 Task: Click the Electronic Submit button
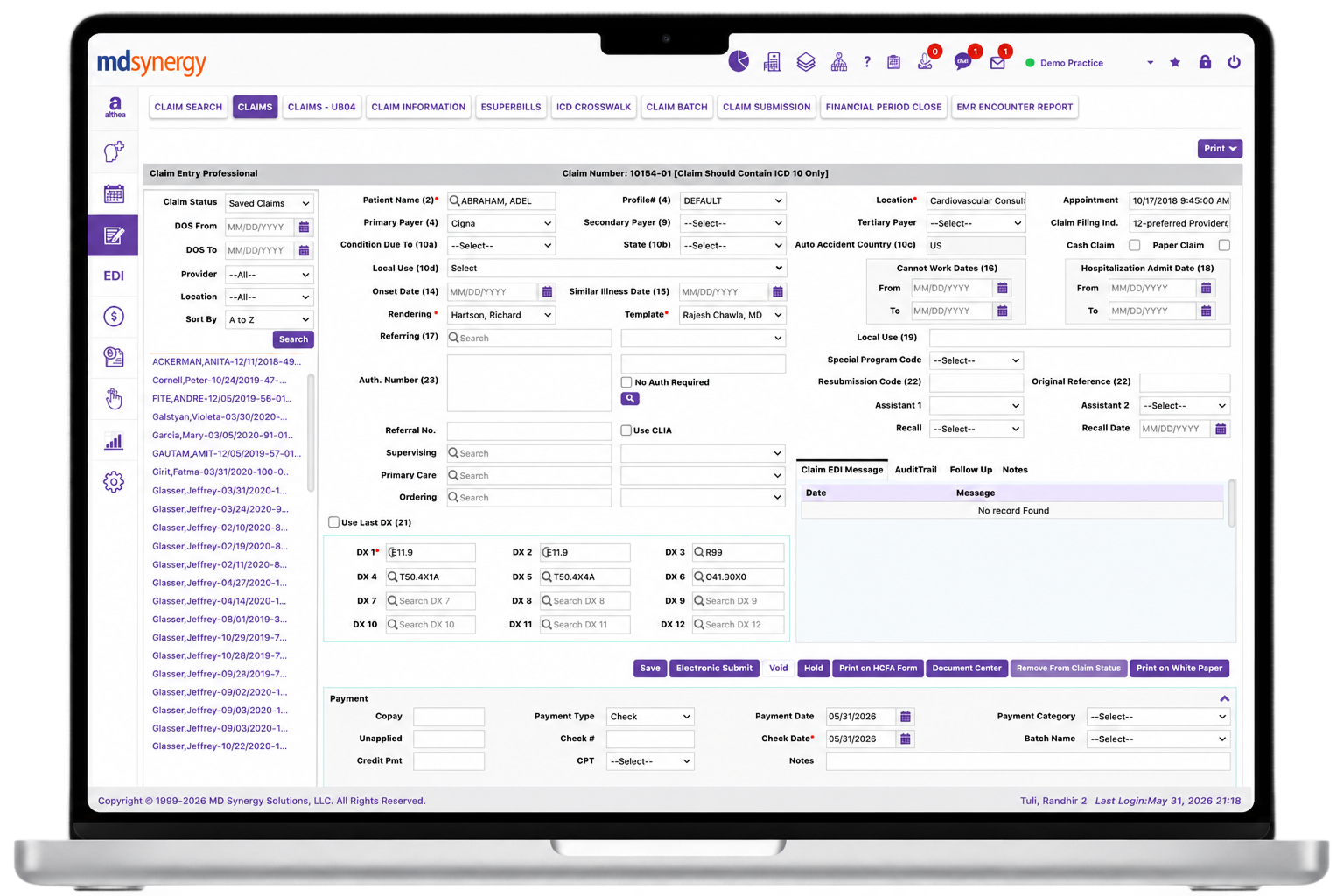(714, 668)
